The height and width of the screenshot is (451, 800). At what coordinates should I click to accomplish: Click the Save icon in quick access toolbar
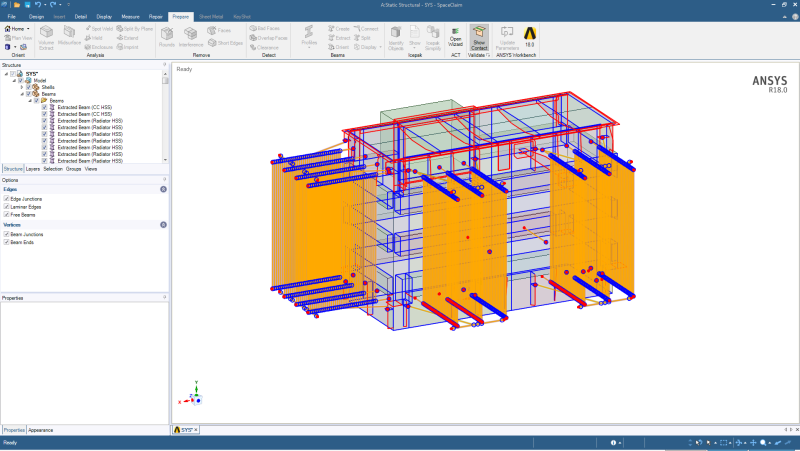[27, 5]
